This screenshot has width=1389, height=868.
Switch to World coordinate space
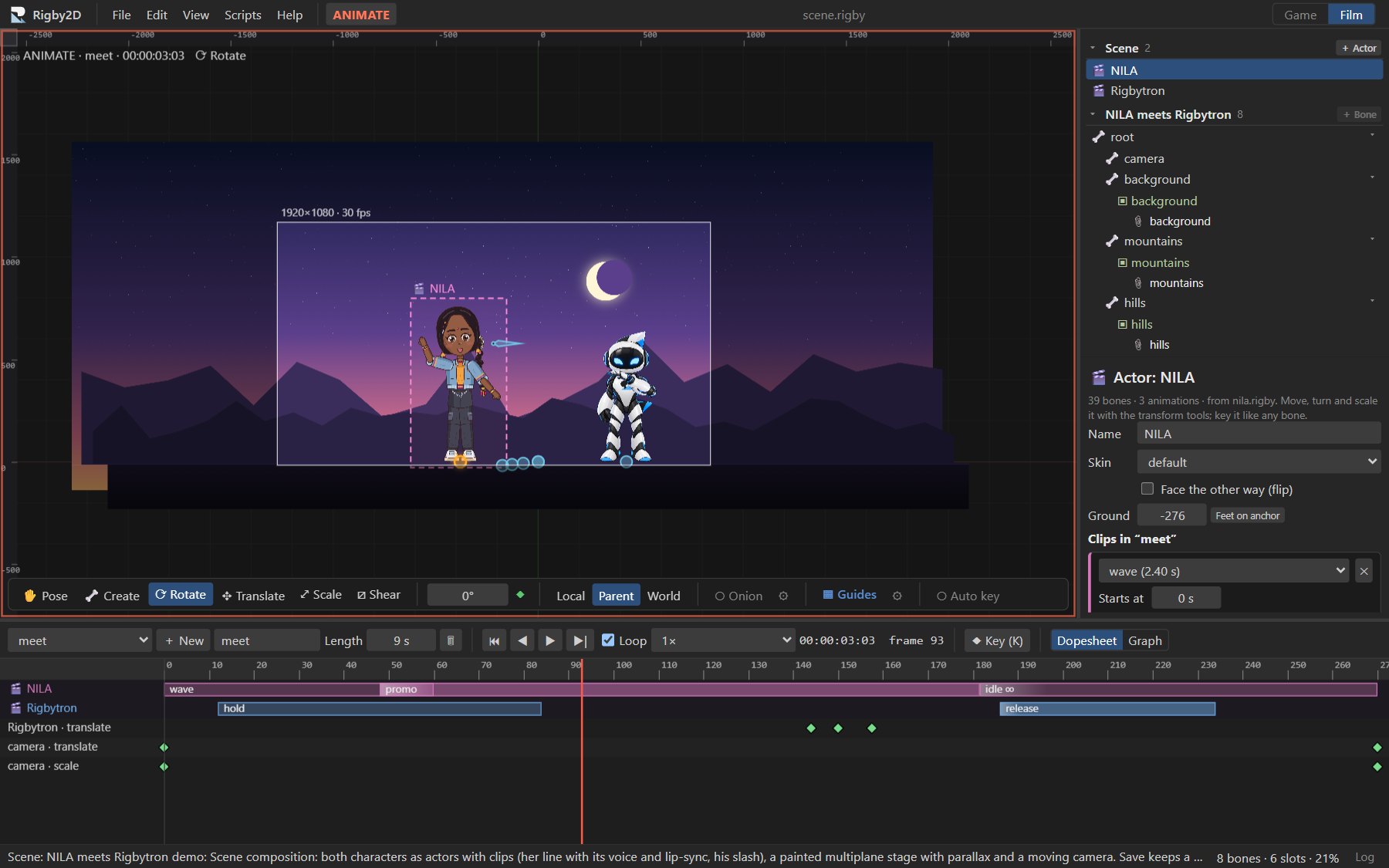point(664,596)
